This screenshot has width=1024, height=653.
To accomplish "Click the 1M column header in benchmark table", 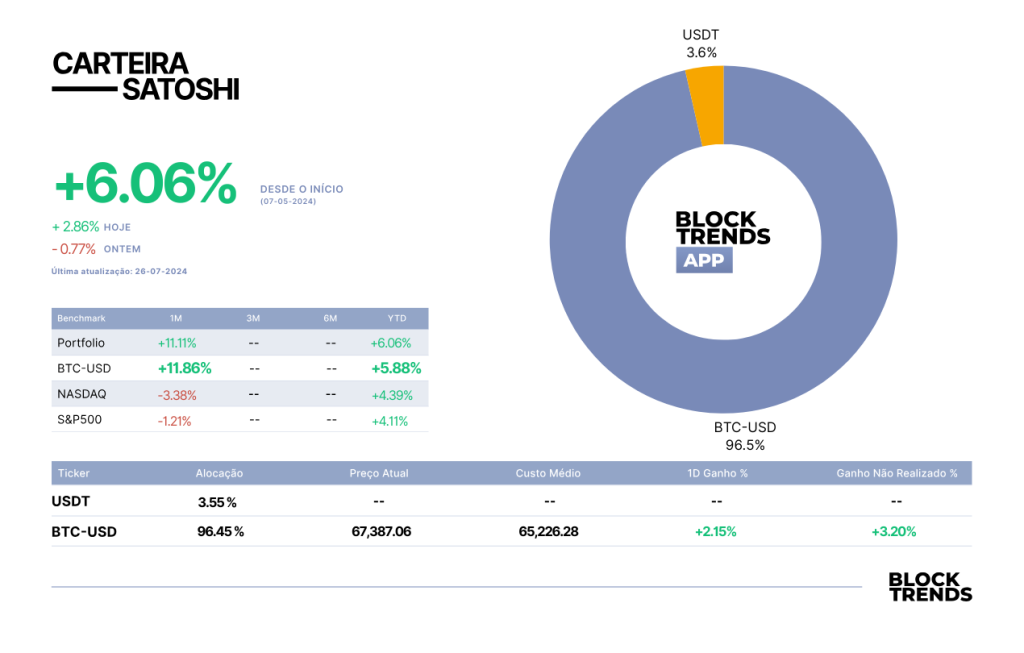I will [176, 319].
